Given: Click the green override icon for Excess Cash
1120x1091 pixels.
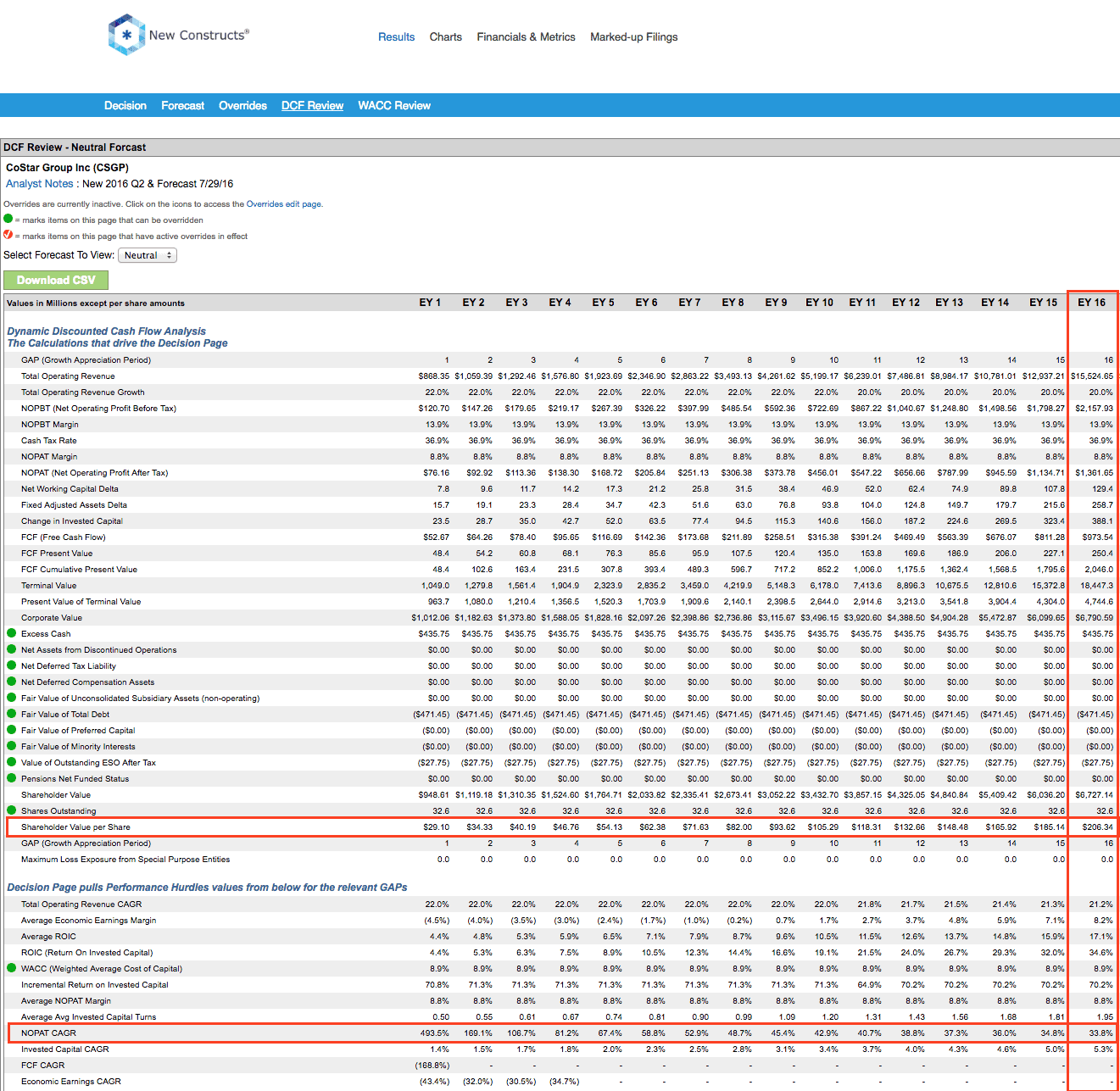Looking at the screenshot, I should click(x=12, y=633).
